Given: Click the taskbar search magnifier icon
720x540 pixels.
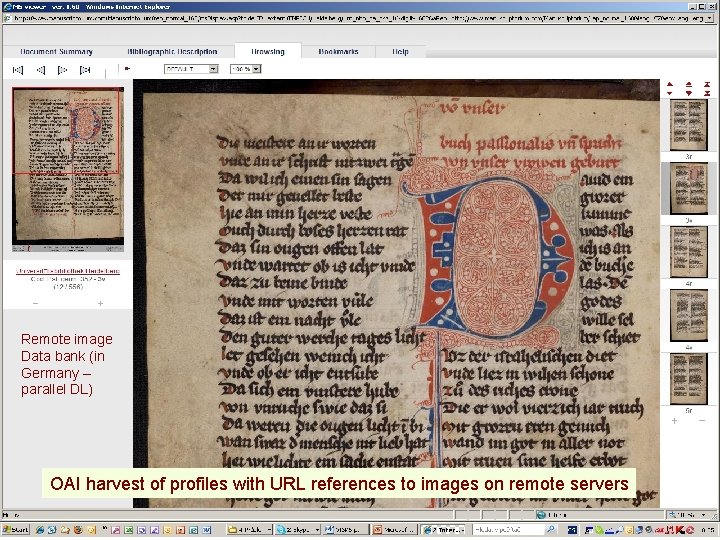Looking at the screenshot, I should pyautogui.click(x=551, y=530).
